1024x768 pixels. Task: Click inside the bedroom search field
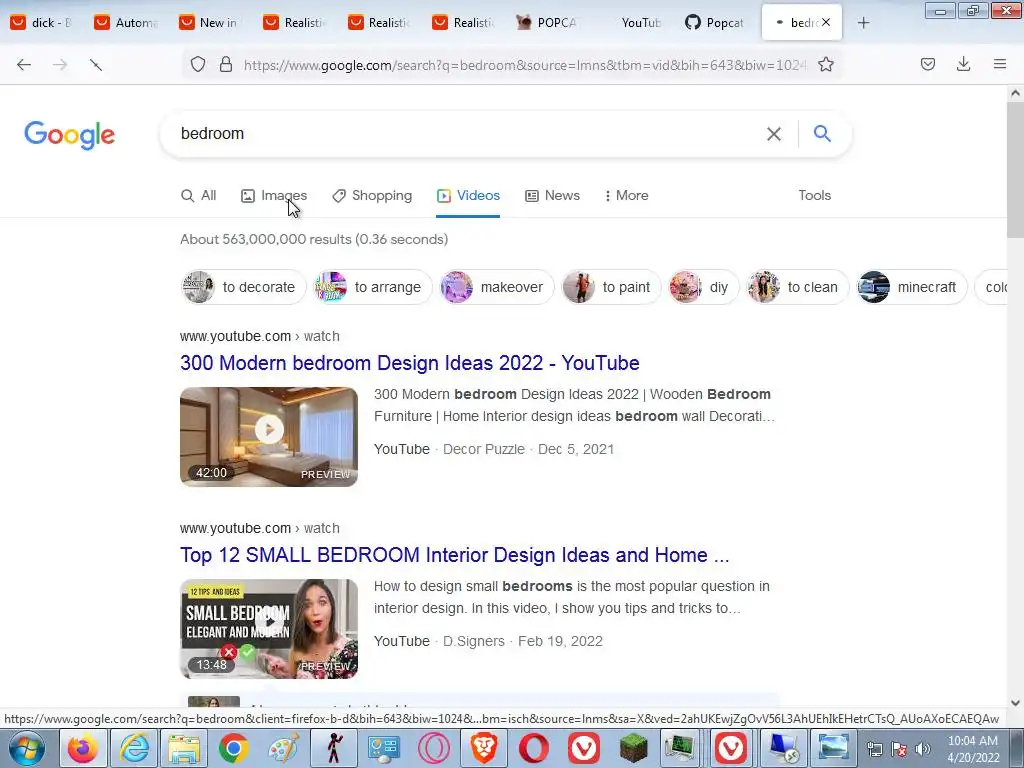click(x=457, y=134)
